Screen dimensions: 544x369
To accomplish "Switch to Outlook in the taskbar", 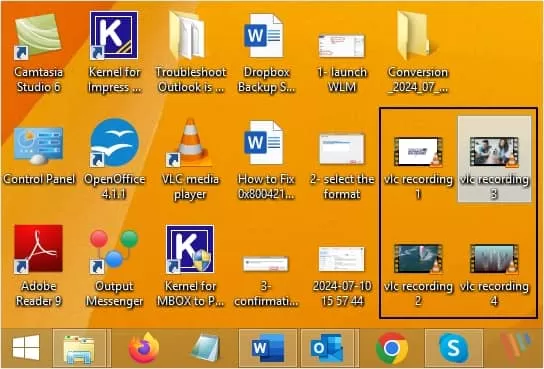I will click(x=327, y=348).
